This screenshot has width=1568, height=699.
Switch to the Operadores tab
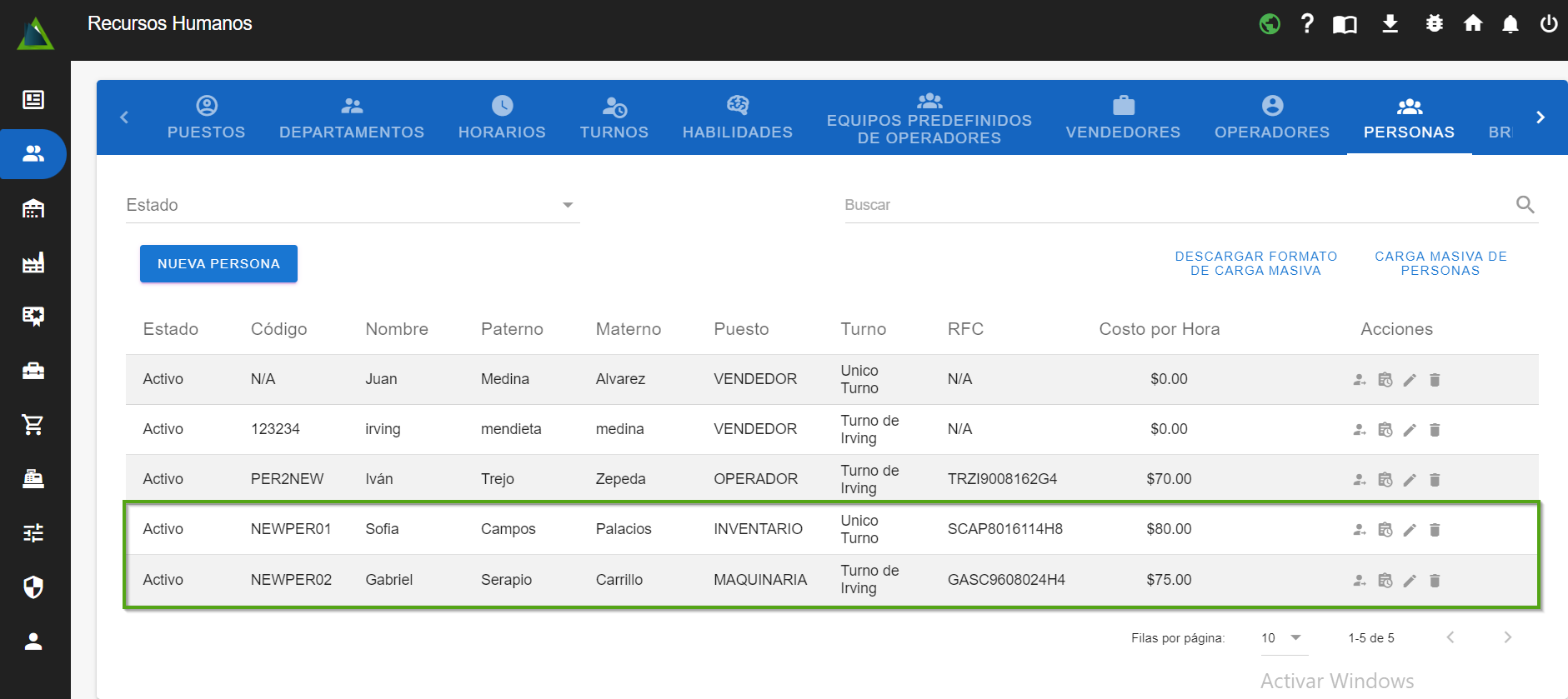(1271, 117)
